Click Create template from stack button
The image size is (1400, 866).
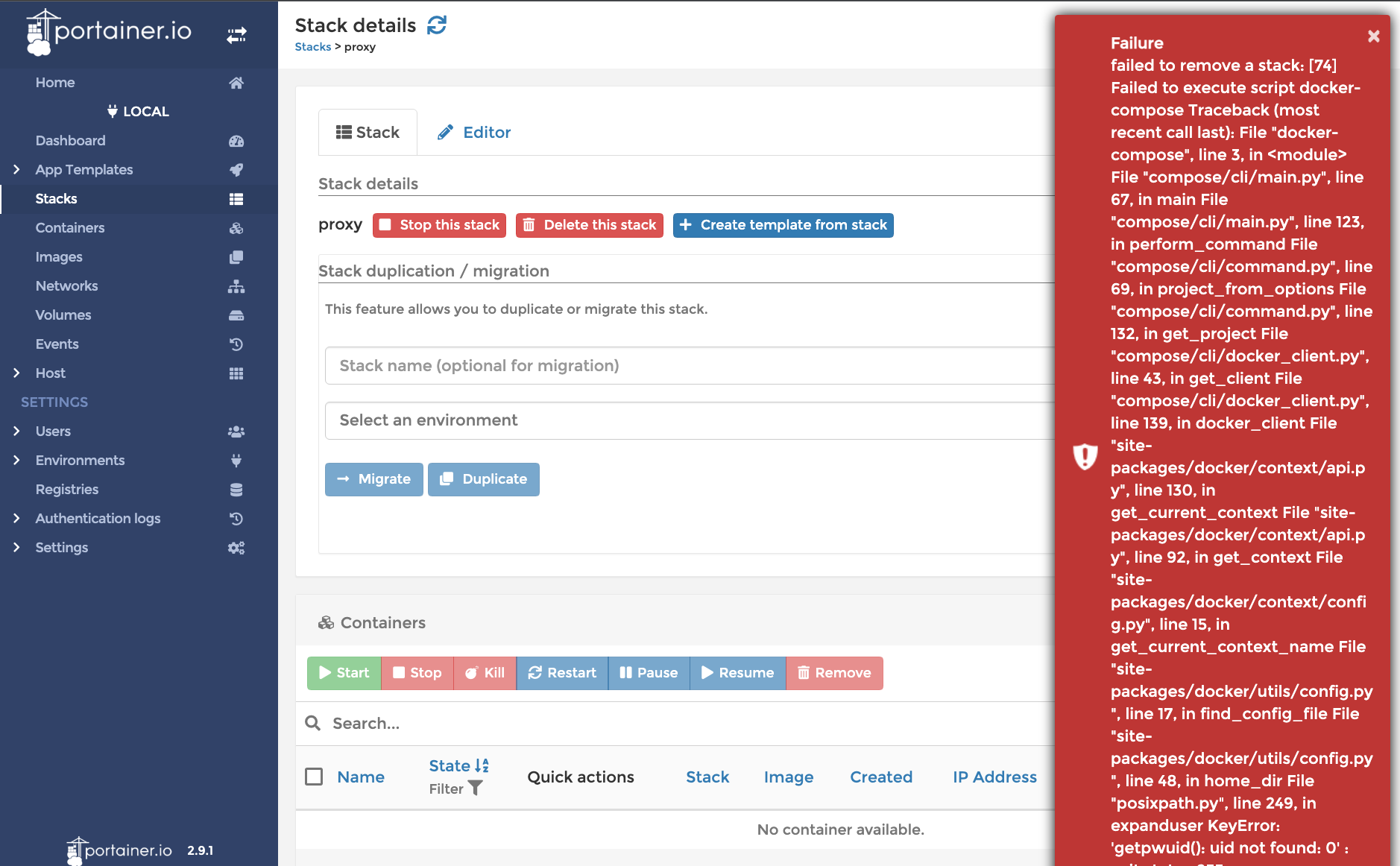(783, 225)
